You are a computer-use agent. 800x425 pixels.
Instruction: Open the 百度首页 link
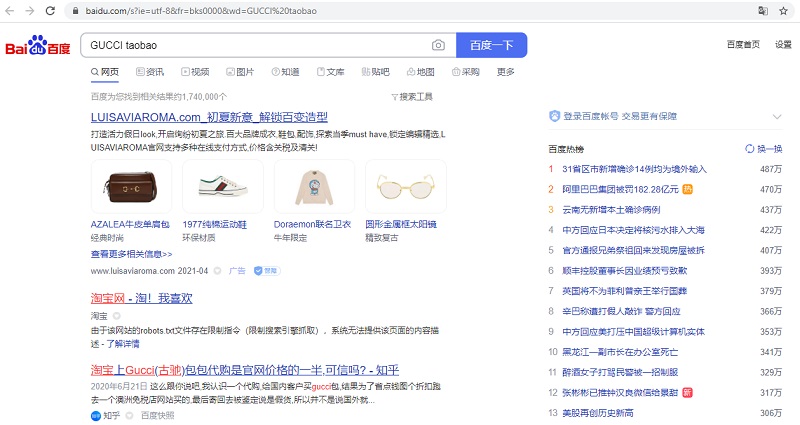pyautogui.click(x=743, y=44)
